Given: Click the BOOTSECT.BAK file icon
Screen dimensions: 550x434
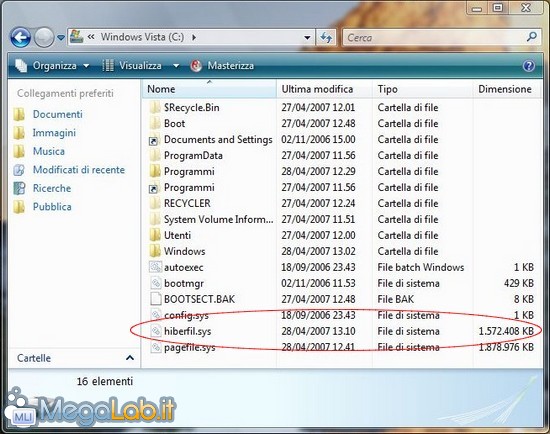Looking at the screenshot, I should click(155, 299).
